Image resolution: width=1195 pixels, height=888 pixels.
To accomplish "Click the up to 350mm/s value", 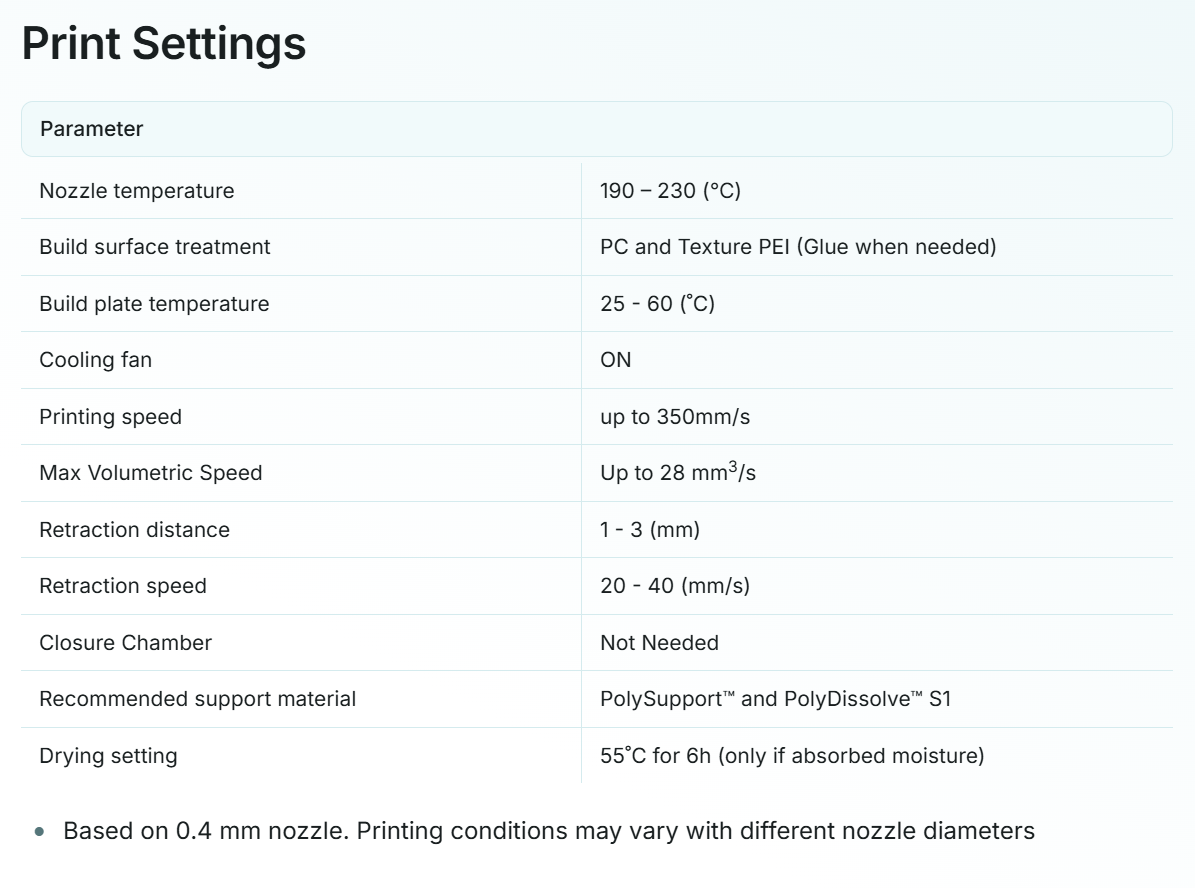I will click(x=675, y=417).
